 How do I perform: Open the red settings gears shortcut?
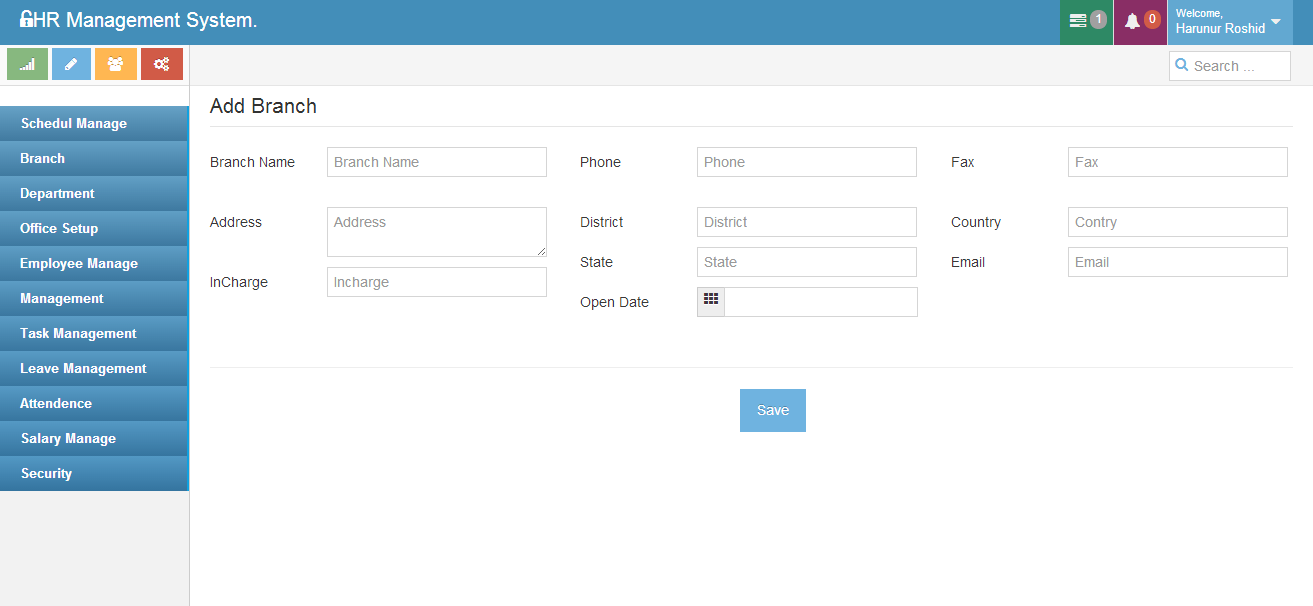[x=161, y=64]
